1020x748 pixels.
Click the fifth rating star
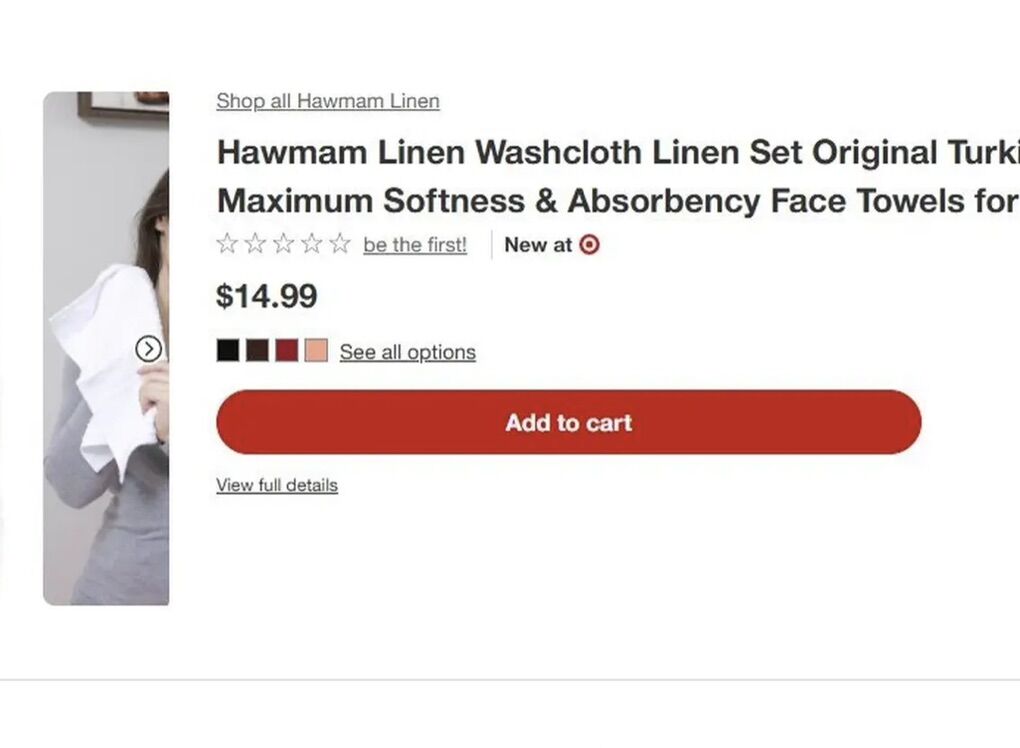(340, 244)
